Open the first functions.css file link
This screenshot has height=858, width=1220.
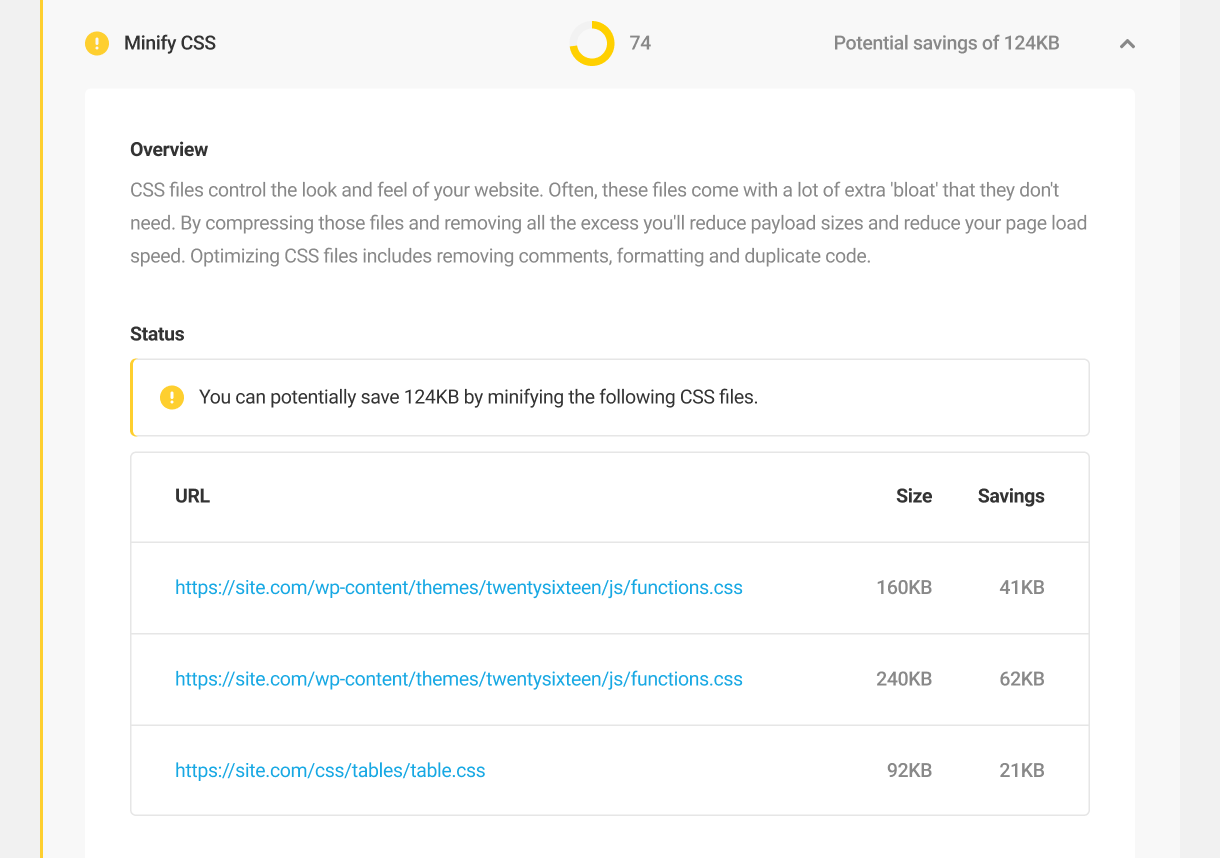coord(459,587)
